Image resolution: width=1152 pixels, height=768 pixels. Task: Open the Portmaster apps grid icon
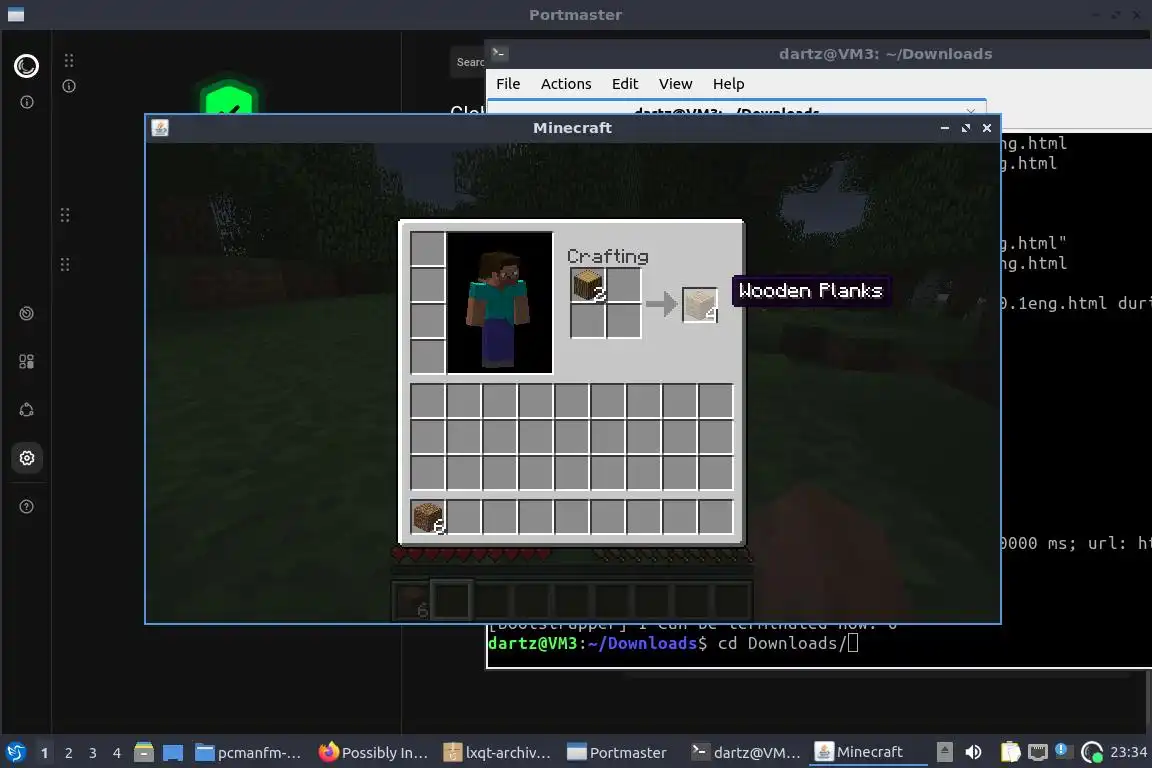tap(26, 362)
